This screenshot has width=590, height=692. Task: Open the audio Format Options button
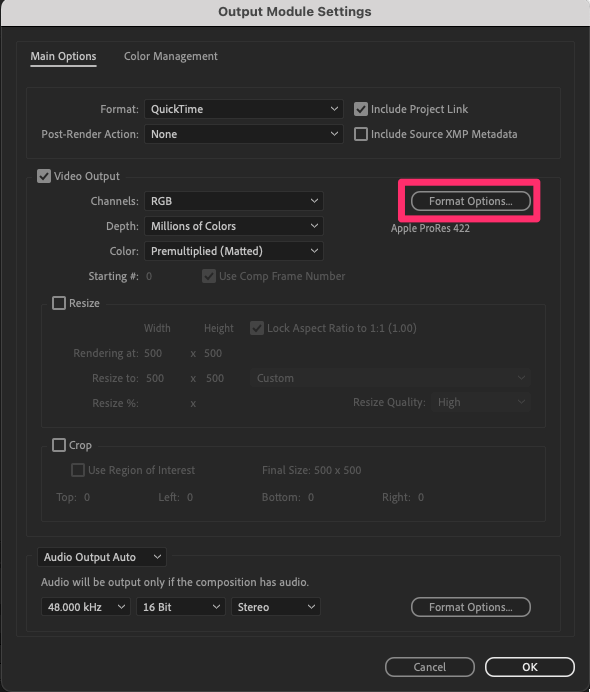[470, 607]
